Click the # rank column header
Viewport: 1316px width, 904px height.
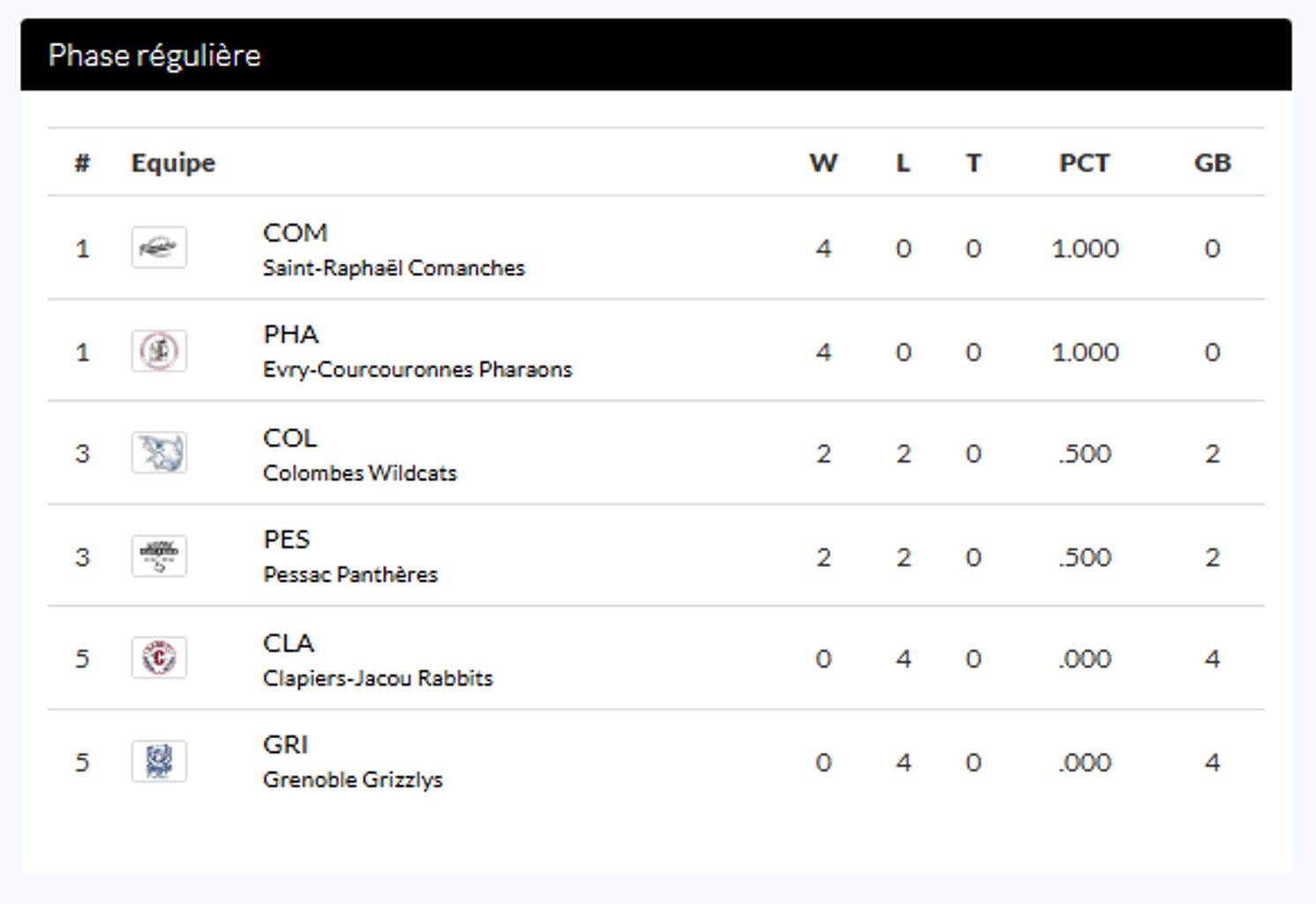click(x=82, y=162)
